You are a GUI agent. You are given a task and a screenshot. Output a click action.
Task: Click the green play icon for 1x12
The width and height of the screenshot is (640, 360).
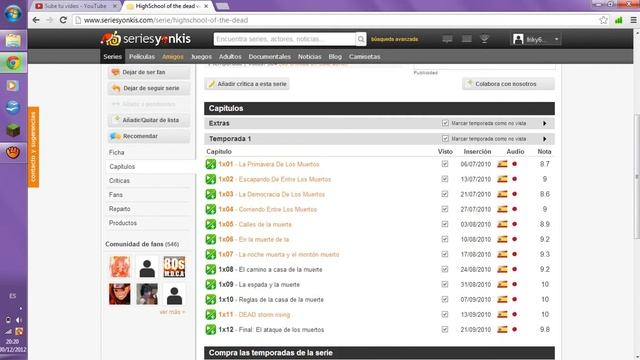pos(211,329)
